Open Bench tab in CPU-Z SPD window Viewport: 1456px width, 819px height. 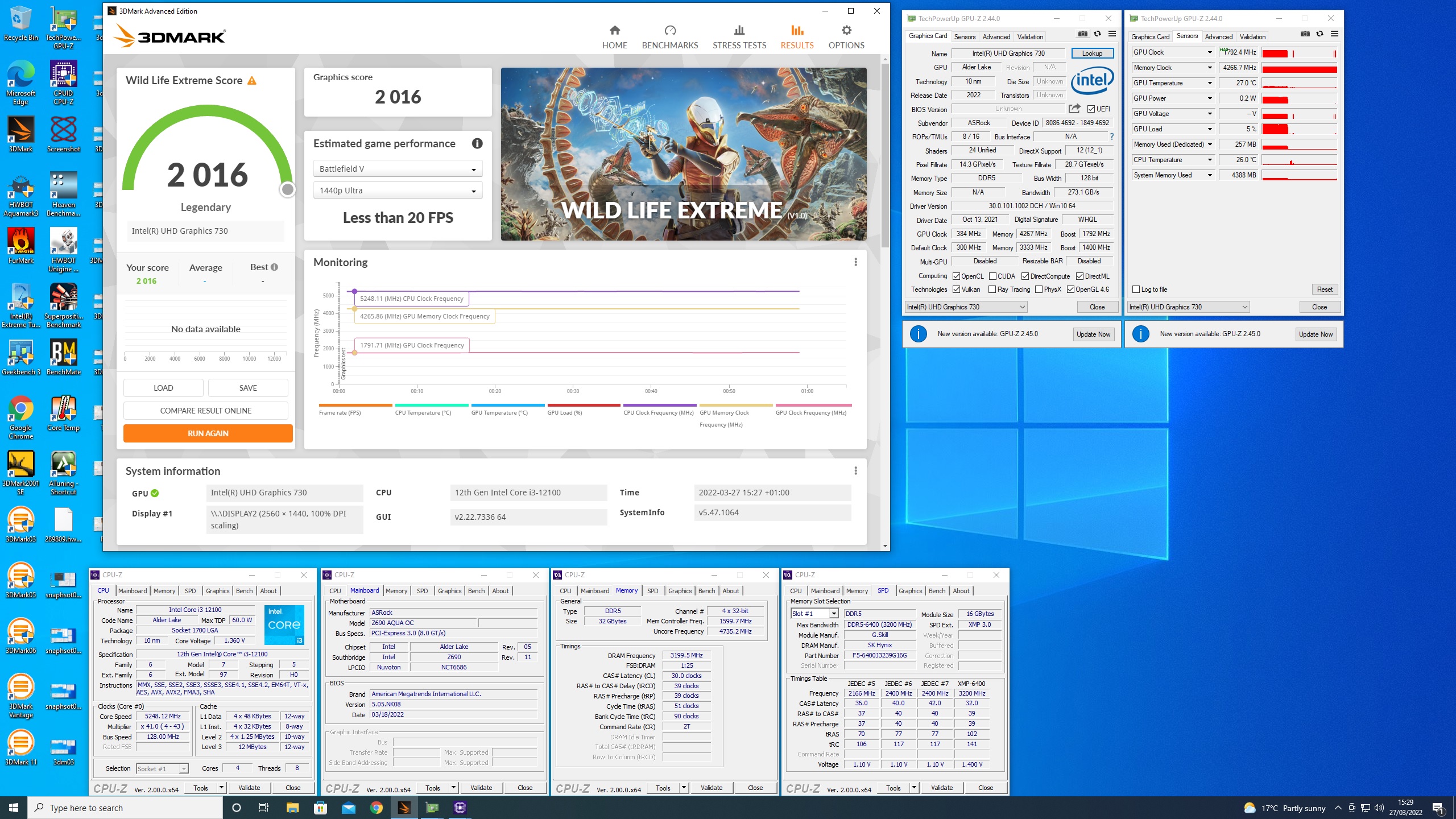pyautogui.click(x=937, y=591)
